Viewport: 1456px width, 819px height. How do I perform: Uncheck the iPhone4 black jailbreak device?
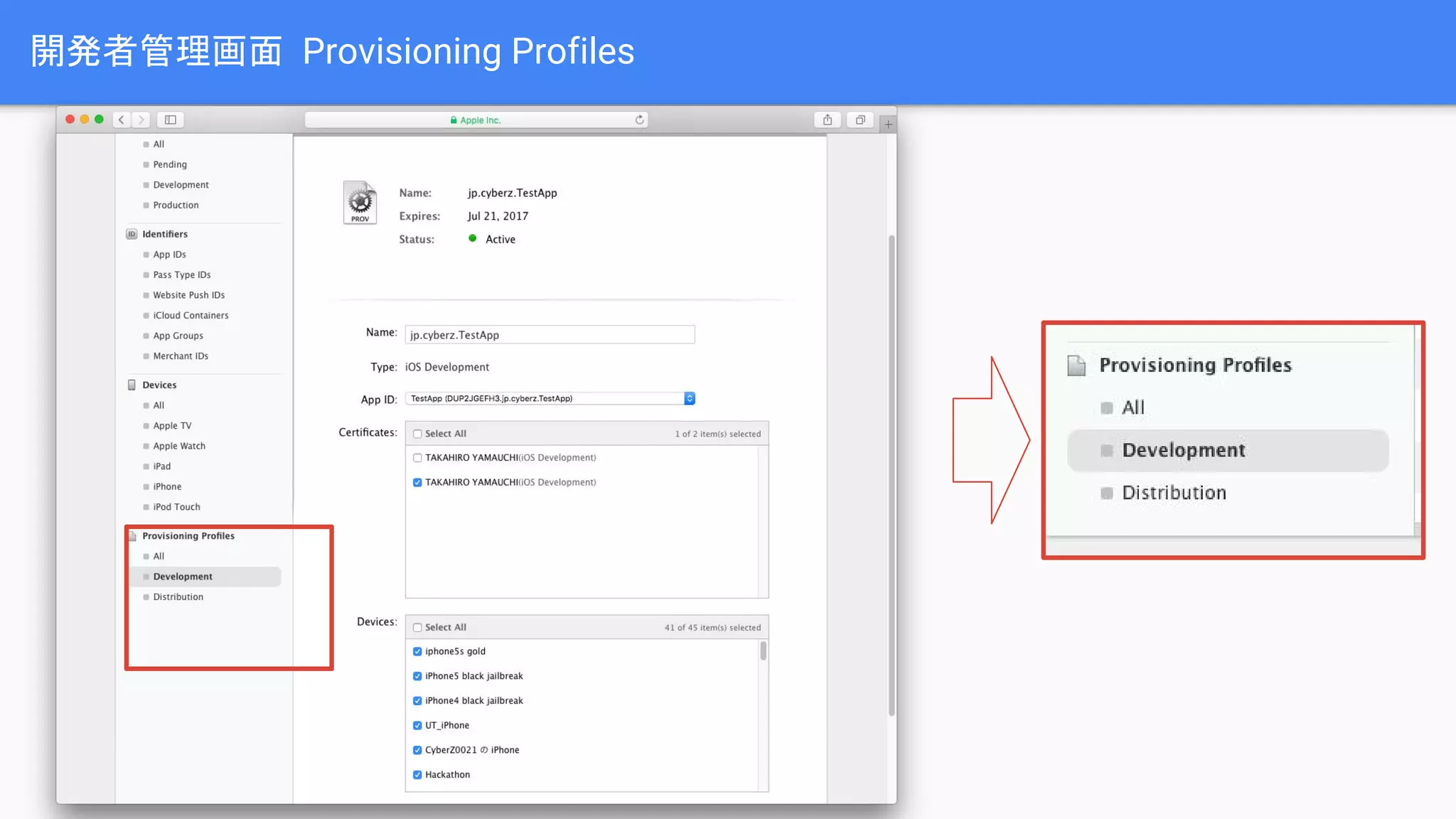pyautogui.click(x=417, y=701)
